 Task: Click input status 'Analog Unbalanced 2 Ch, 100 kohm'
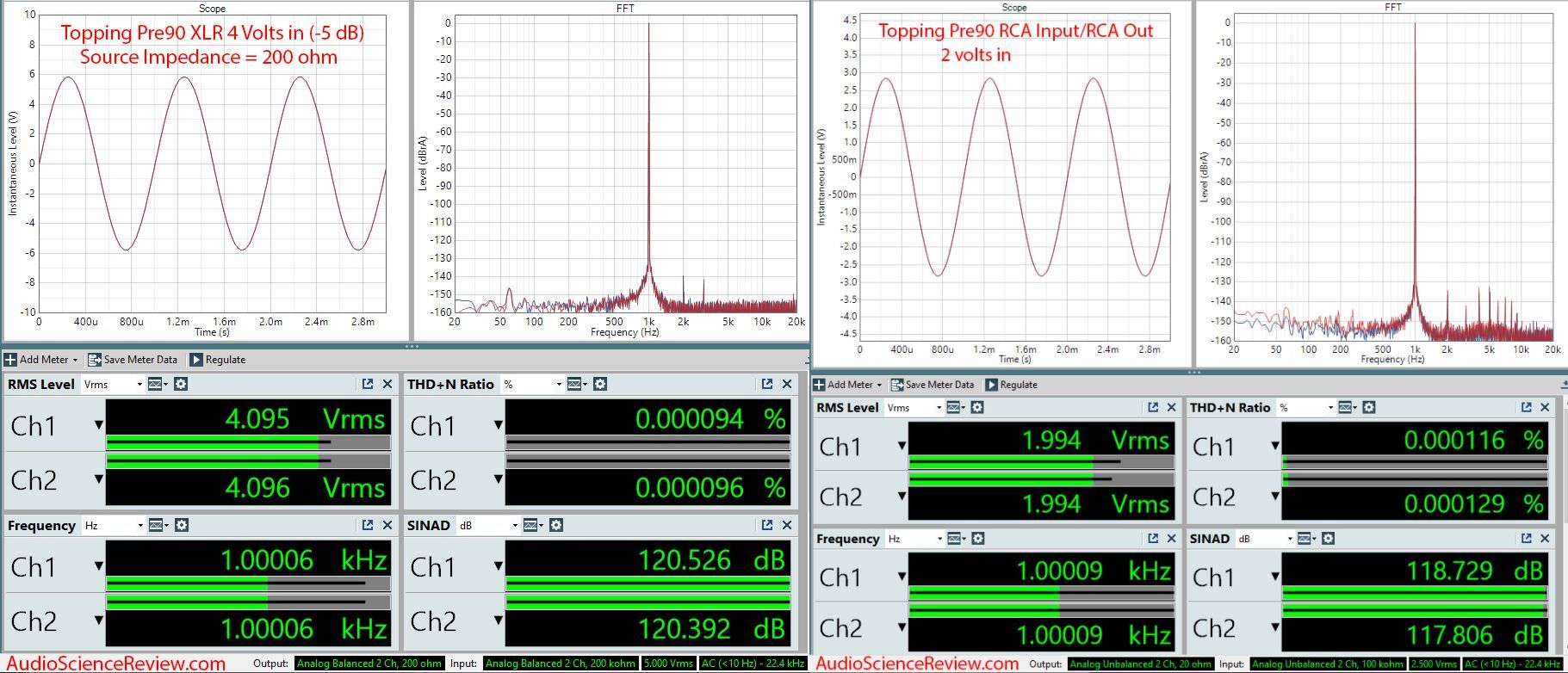click(1329, 664)
